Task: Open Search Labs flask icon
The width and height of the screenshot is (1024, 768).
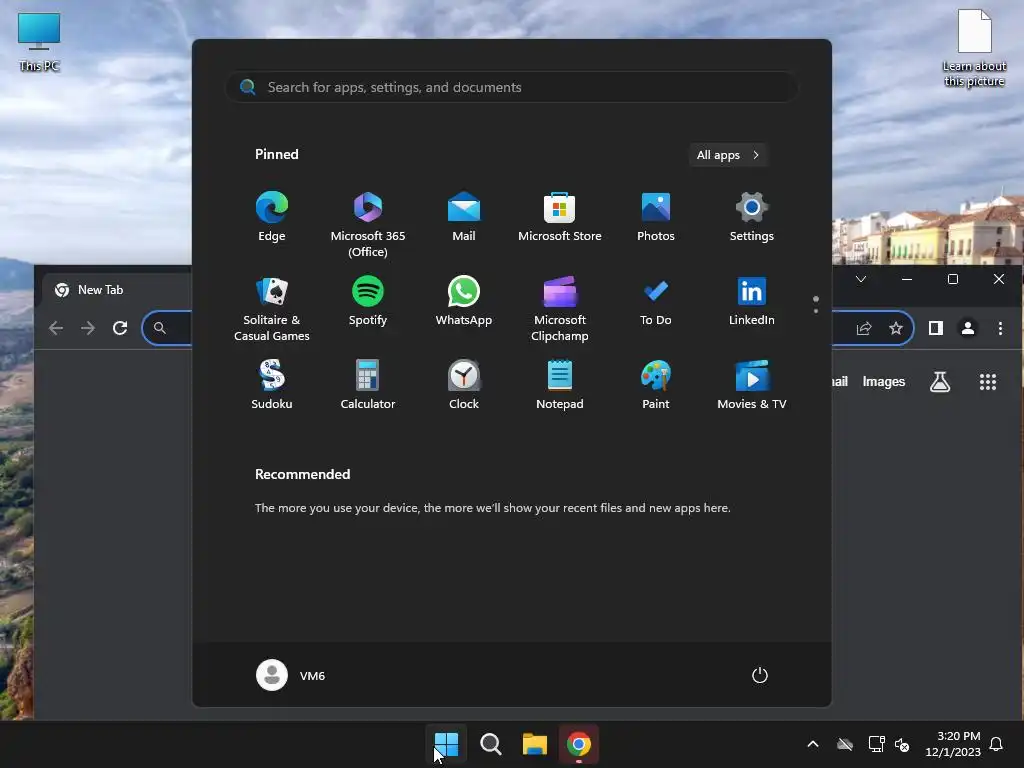Action: coord(940,382)
